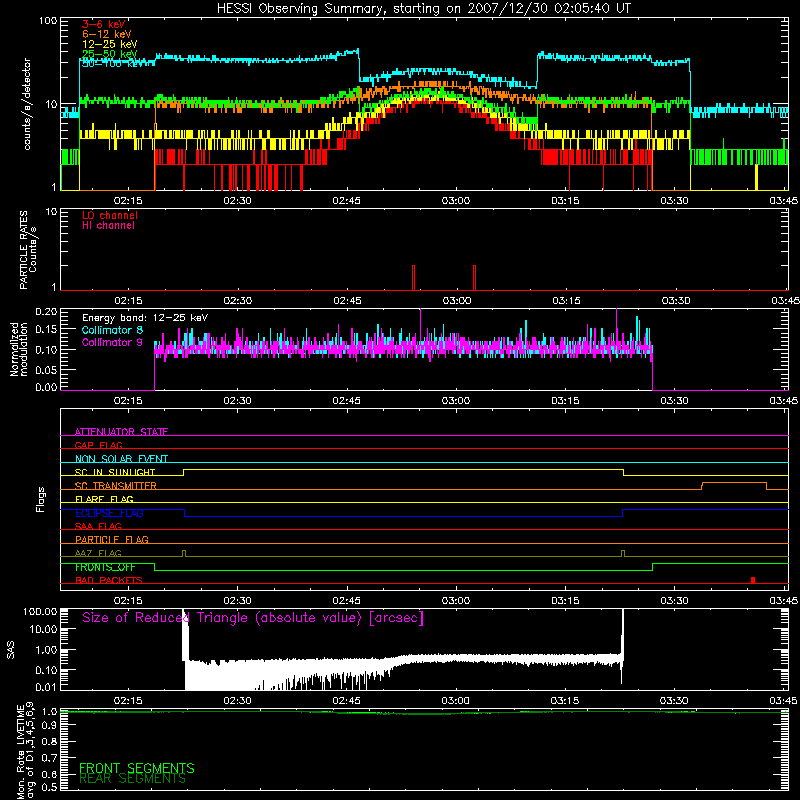Click the NON_SOLAR_EVENT flag label
This screenshot has width=800, height=800.
pos(121,459)
